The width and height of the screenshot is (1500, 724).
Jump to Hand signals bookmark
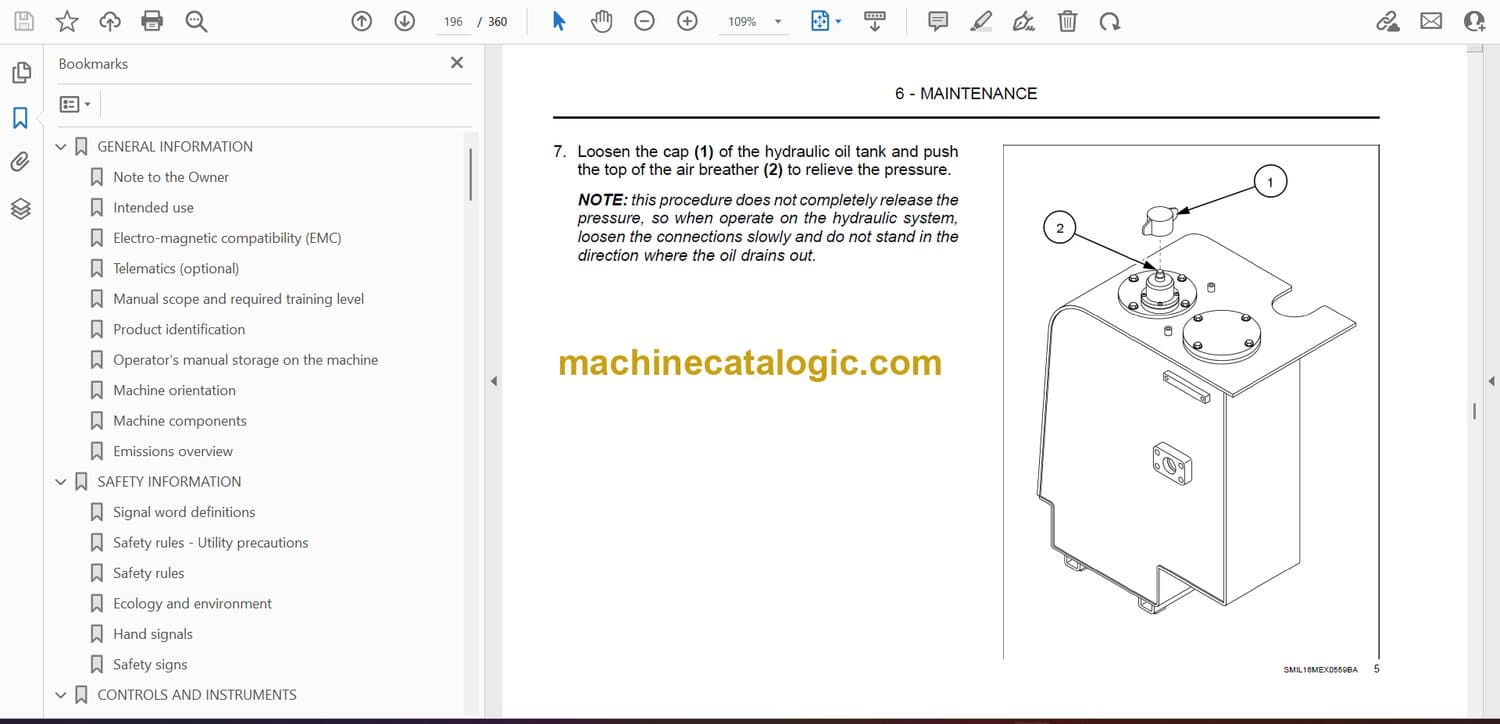[152, 634]
